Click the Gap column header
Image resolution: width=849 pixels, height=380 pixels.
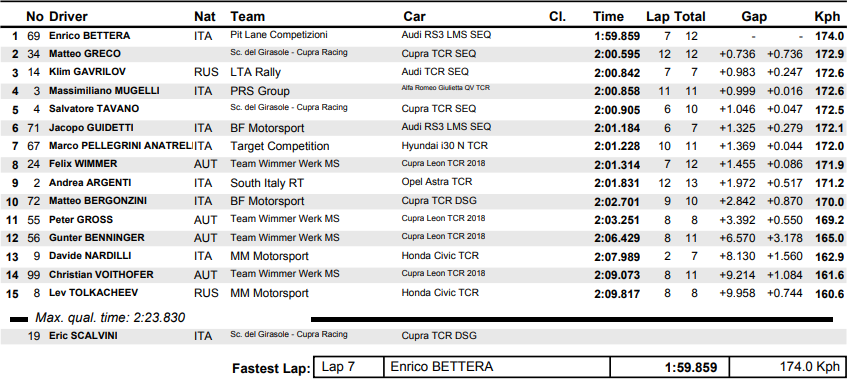pyautogui.click(x=754, y=17)
